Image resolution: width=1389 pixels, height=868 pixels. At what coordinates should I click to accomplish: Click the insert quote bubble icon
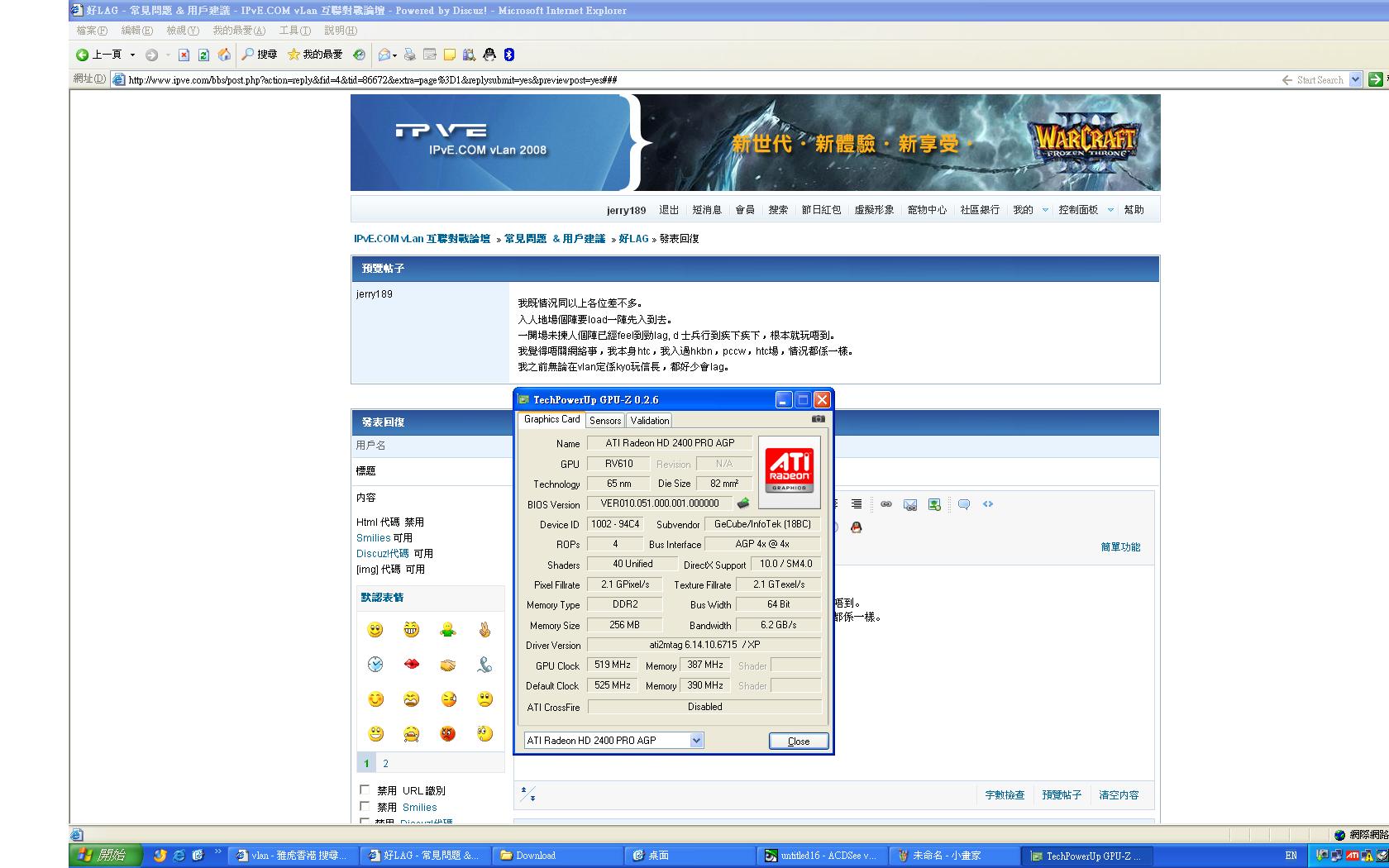point(963,504)
